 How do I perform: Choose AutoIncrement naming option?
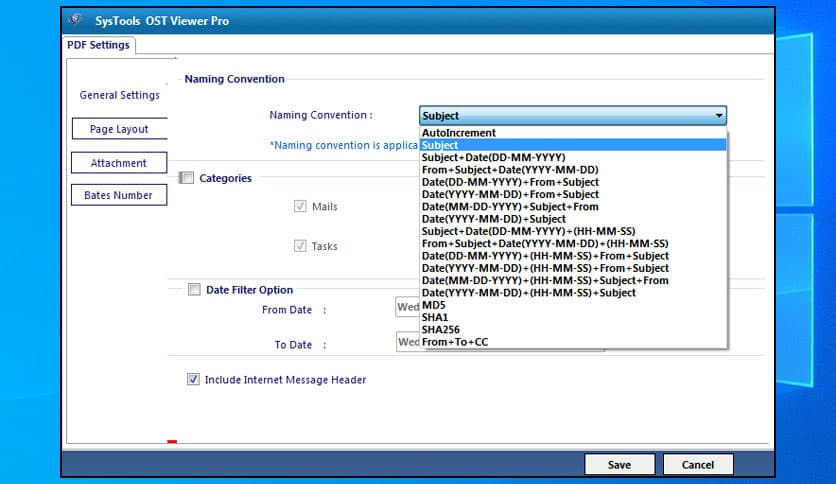point(573,133)
